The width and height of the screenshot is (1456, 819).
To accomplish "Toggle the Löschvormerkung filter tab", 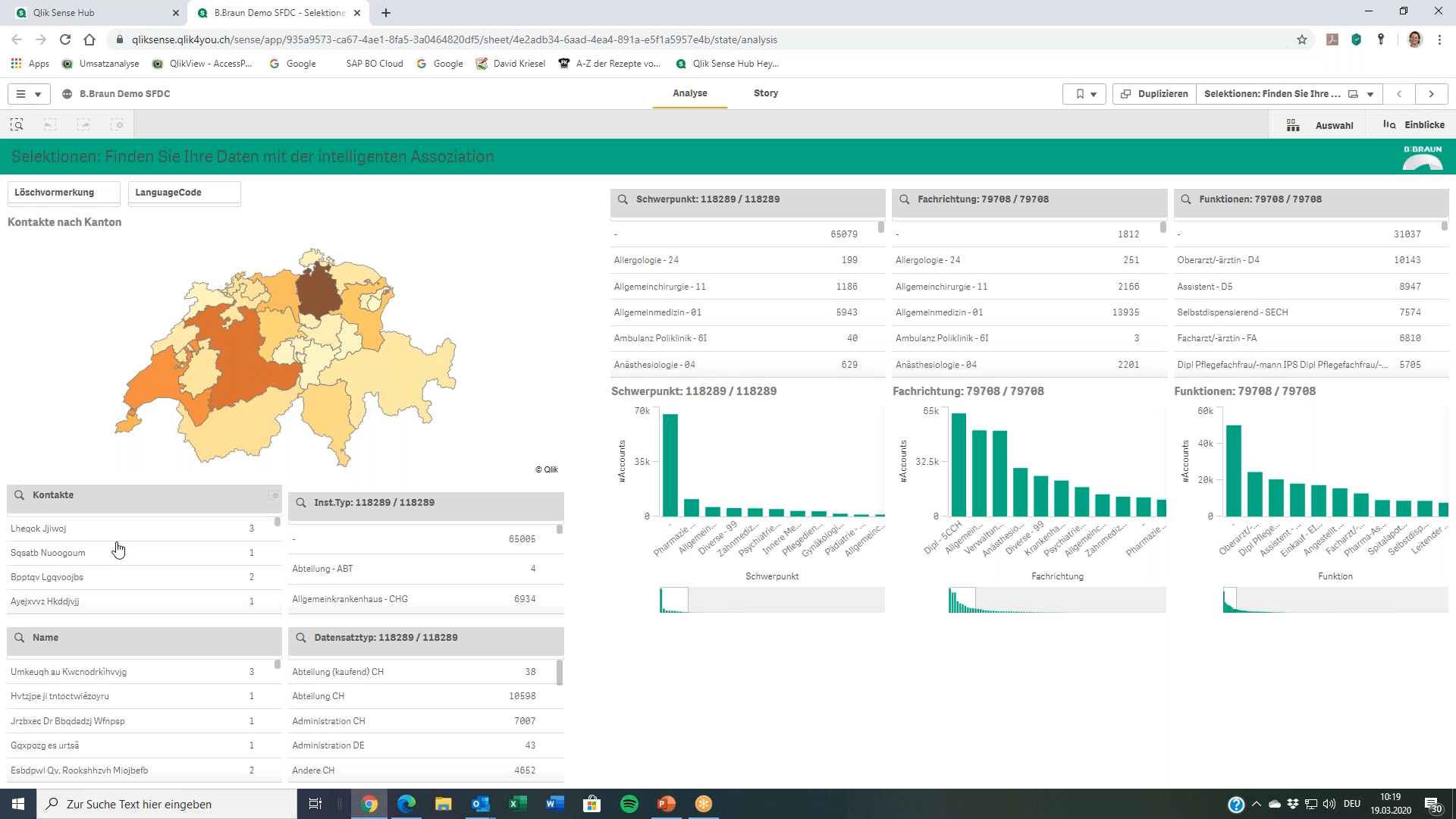I will pyautogui.click(x=55, y=192).
